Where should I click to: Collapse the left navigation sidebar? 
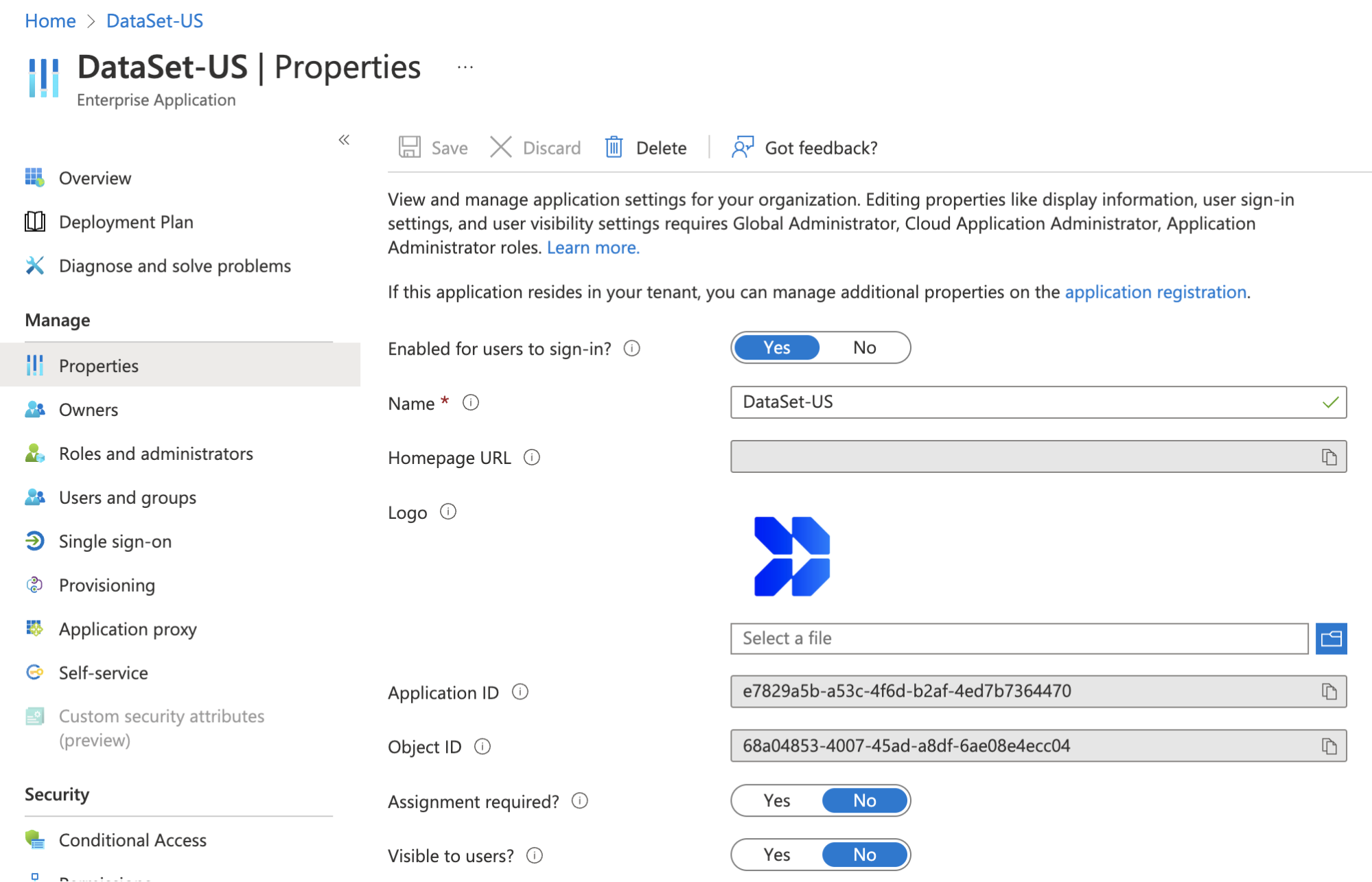pos(344,140)
